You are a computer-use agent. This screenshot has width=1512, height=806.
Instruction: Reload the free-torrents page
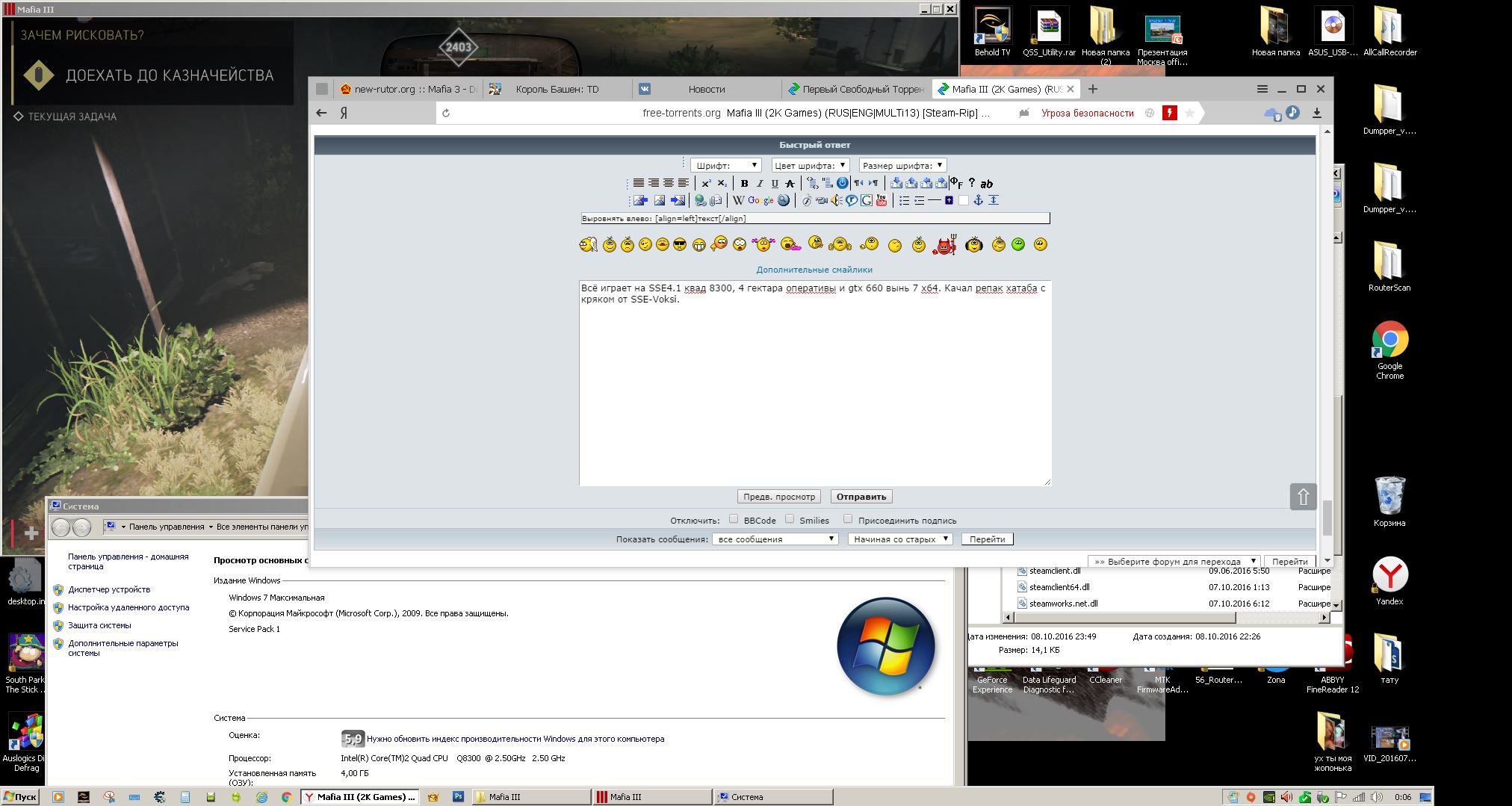(x=446, y=114)
